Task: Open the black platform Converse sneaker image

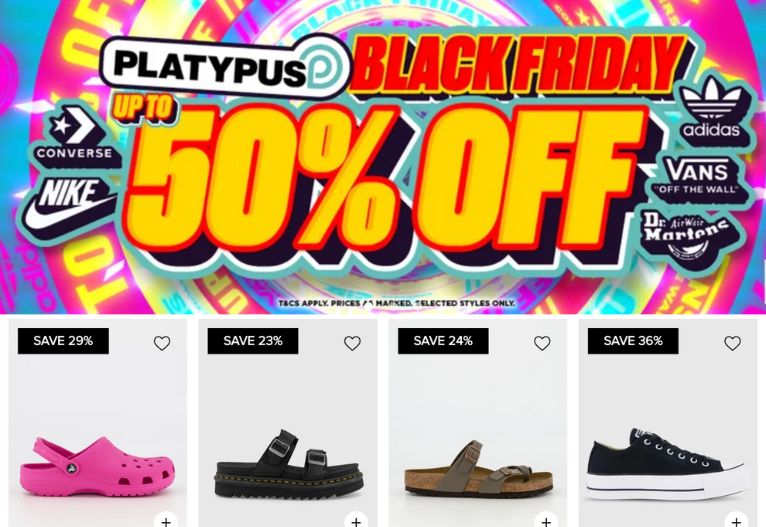Action: 667,463
